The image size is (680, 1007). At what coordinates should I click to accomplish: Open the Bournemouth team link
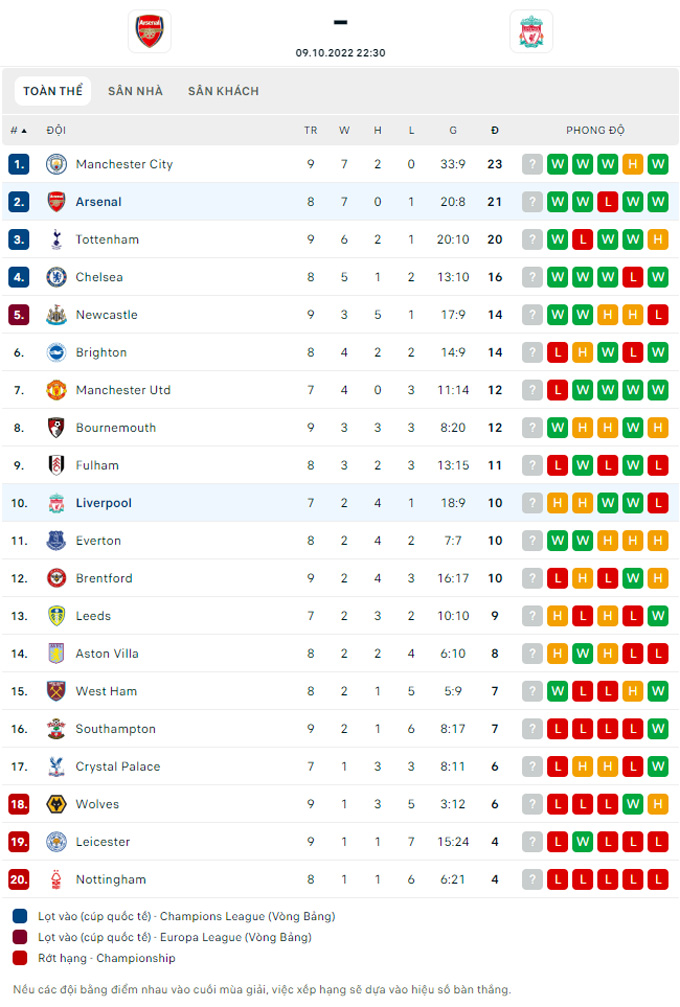tap(116, 428)
